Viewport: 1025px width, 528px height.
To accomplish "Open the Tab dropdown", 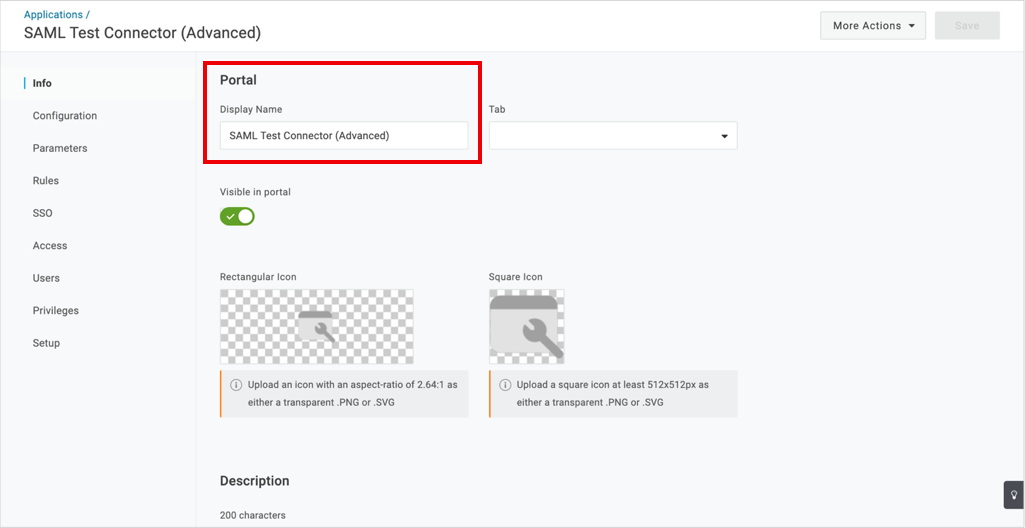I will [613, 136].
